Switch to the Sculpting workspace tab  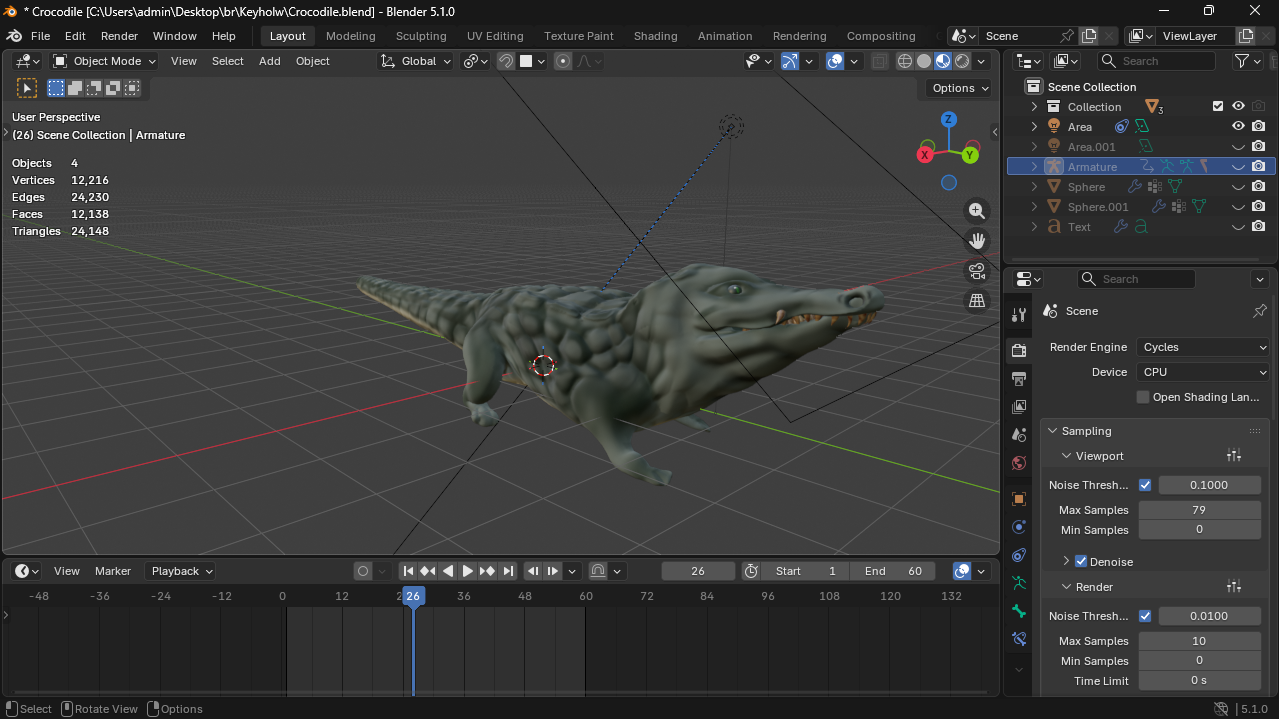coord(421,36)
